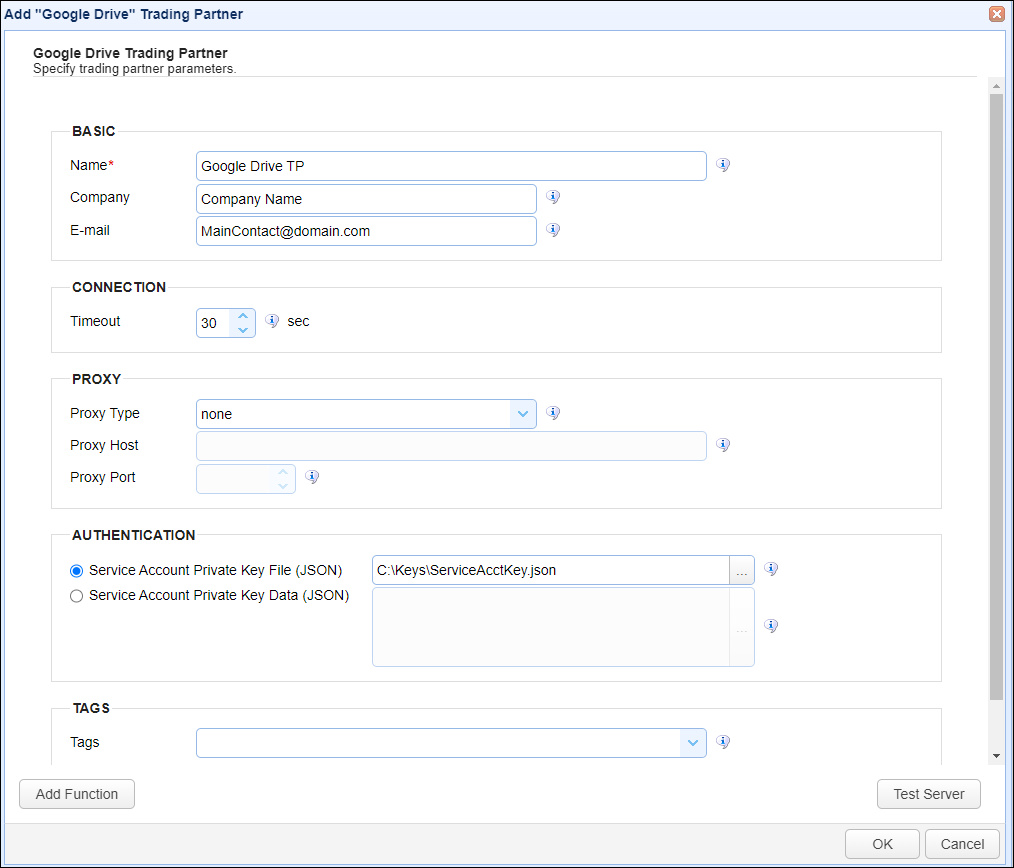Browse for the key file with the ellipsis button
Image resolution: width=1014 pixels, height=868 pixels.
click(742, 570)
